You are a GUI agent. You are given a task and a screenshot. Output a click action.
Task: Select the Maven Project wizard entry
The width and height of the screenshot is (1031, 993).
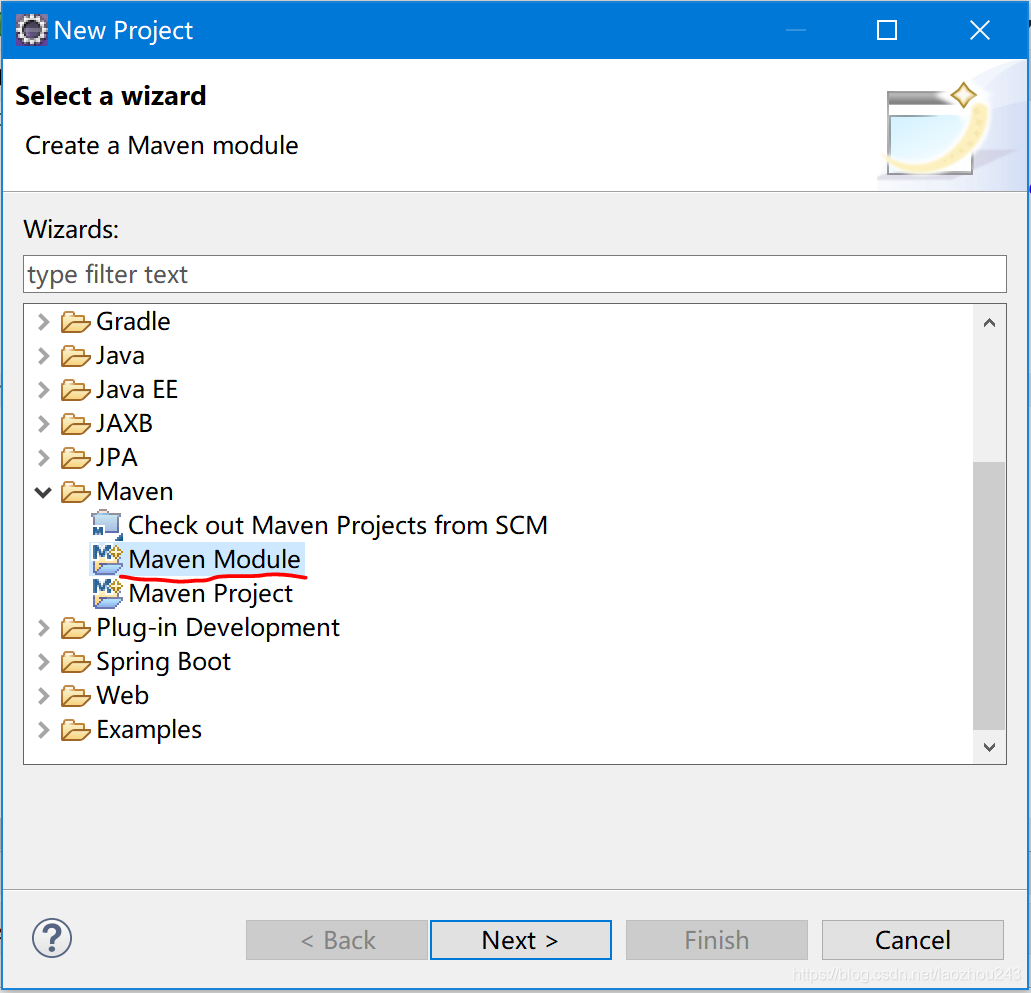210,594
